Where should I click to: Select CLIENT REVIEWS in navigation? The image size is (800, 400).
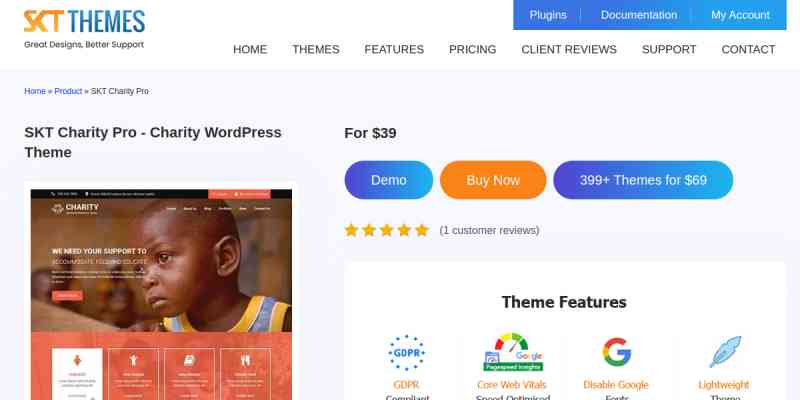(569, 49)
